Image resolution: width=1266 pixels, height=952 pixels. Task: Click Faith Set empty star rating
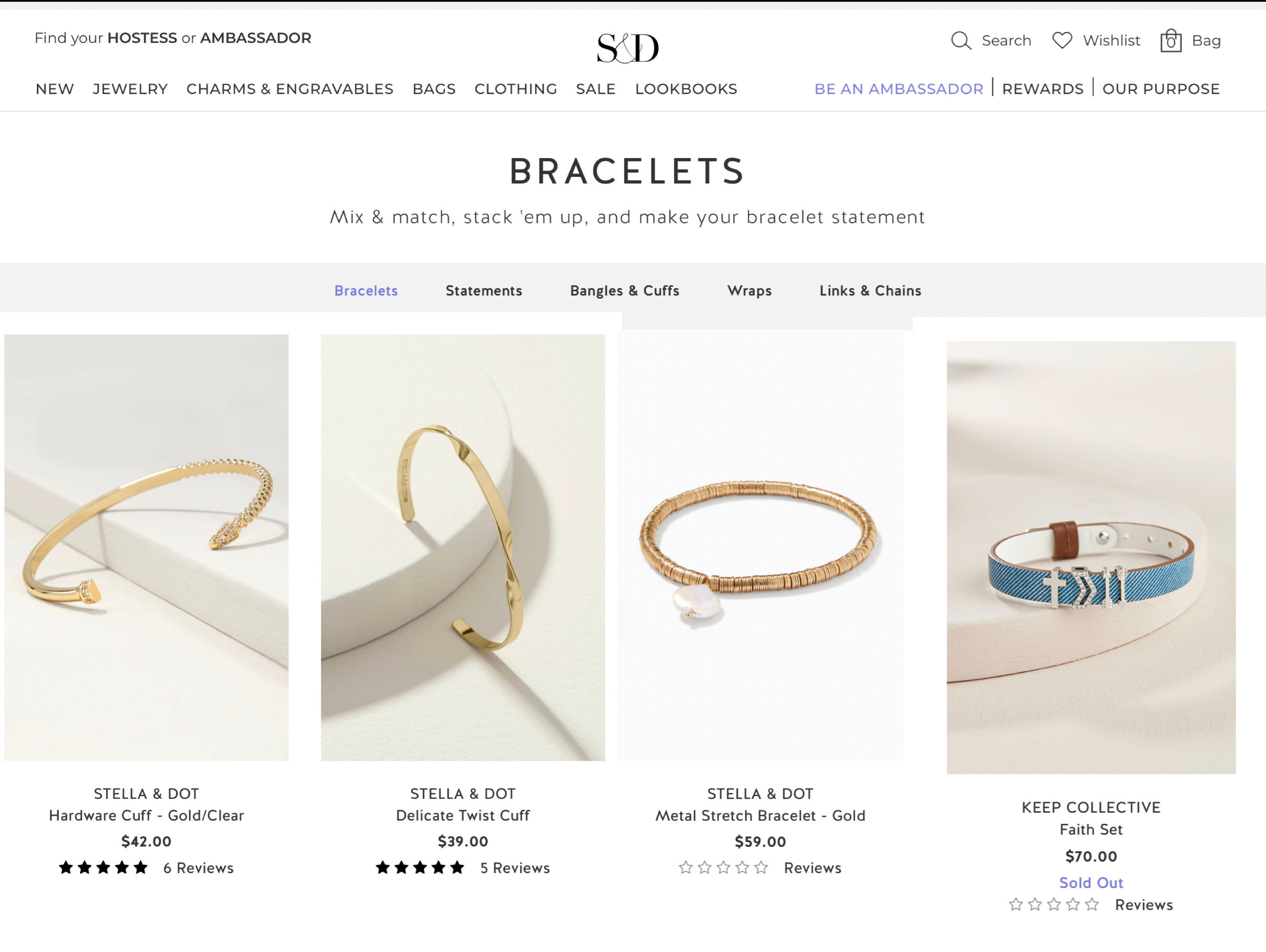(x=1054, y=905)
